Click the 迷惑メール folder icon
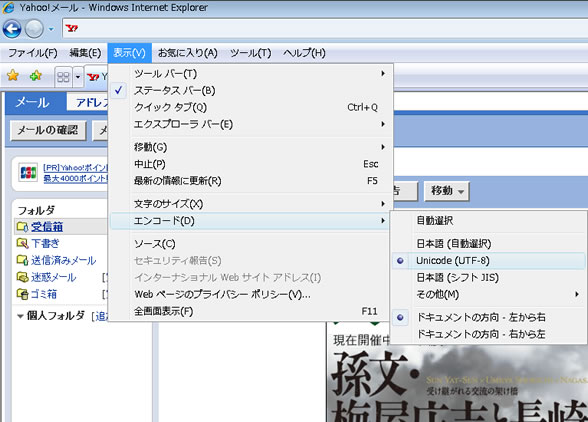This screenshot has width=588, height=422. pos(22,277)
